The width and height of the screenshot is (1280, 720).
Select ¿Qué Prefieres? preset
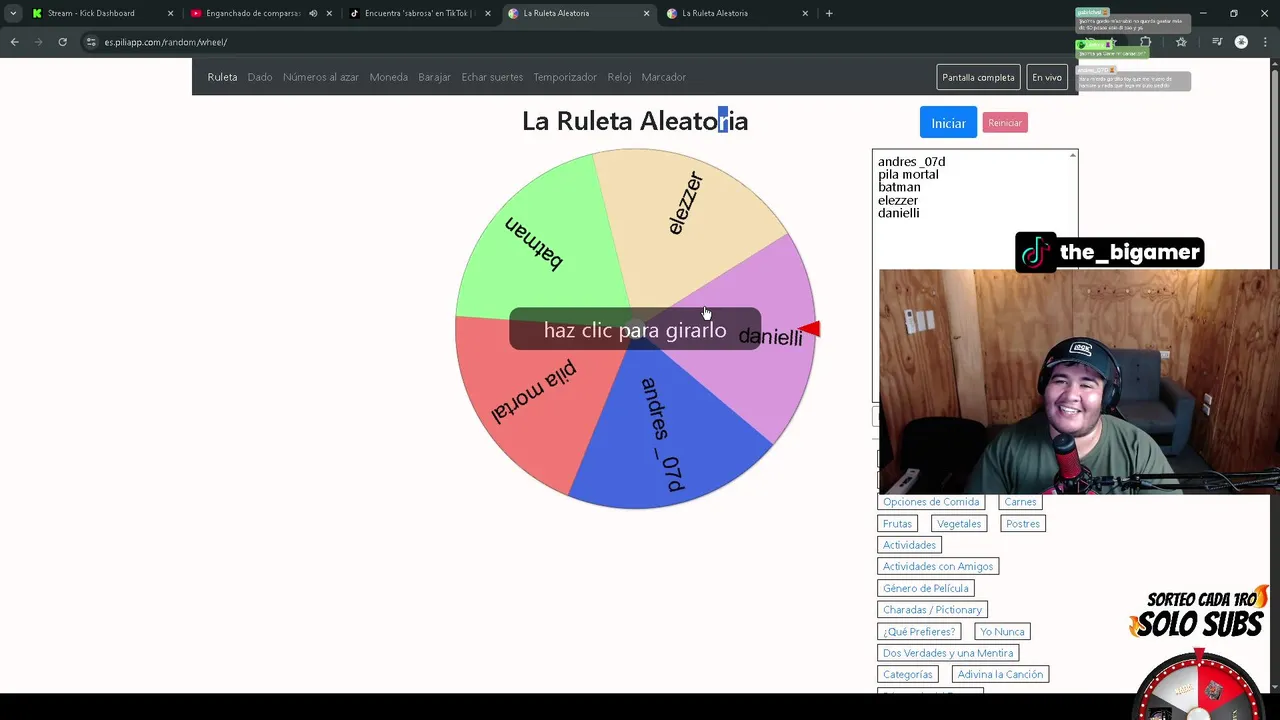(919, 632)
